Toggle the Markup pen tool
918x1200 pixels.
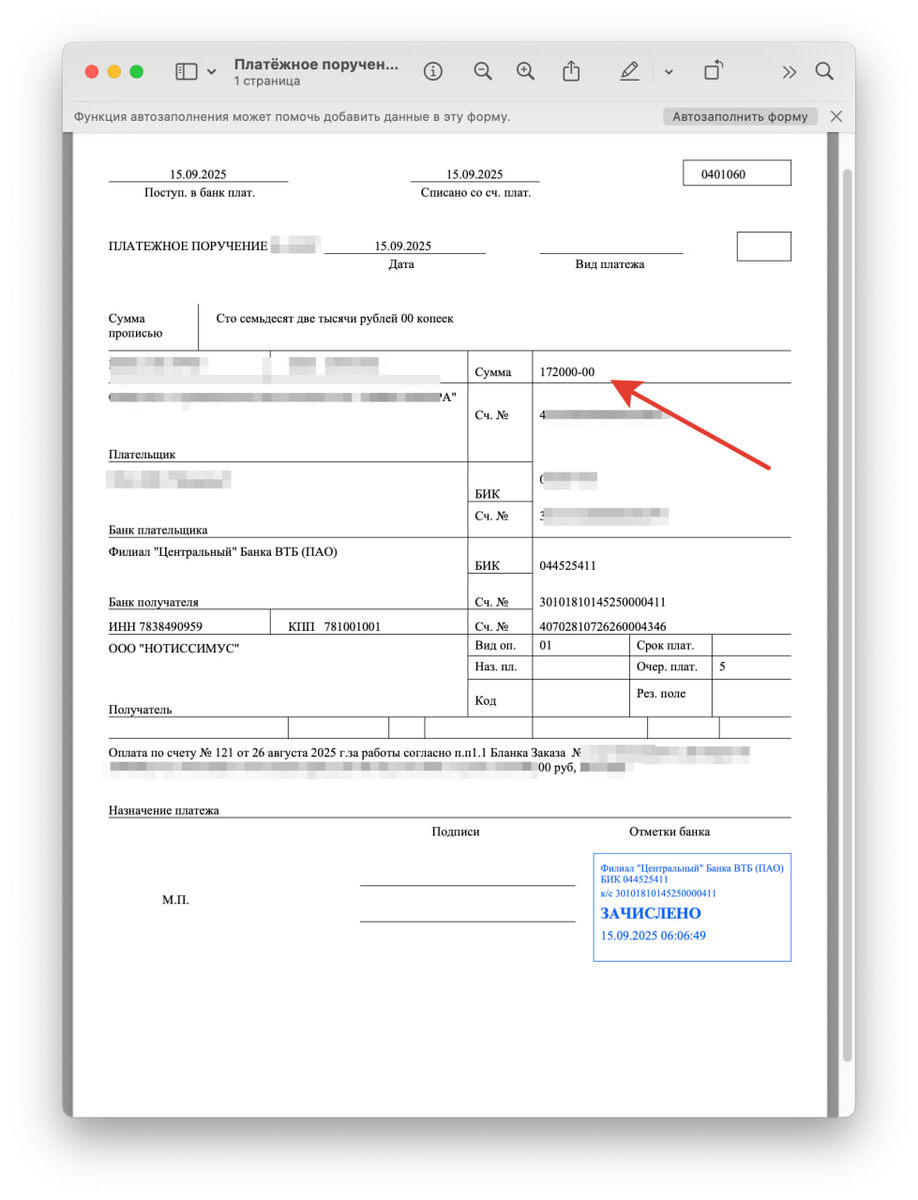[x=629, y=71]
